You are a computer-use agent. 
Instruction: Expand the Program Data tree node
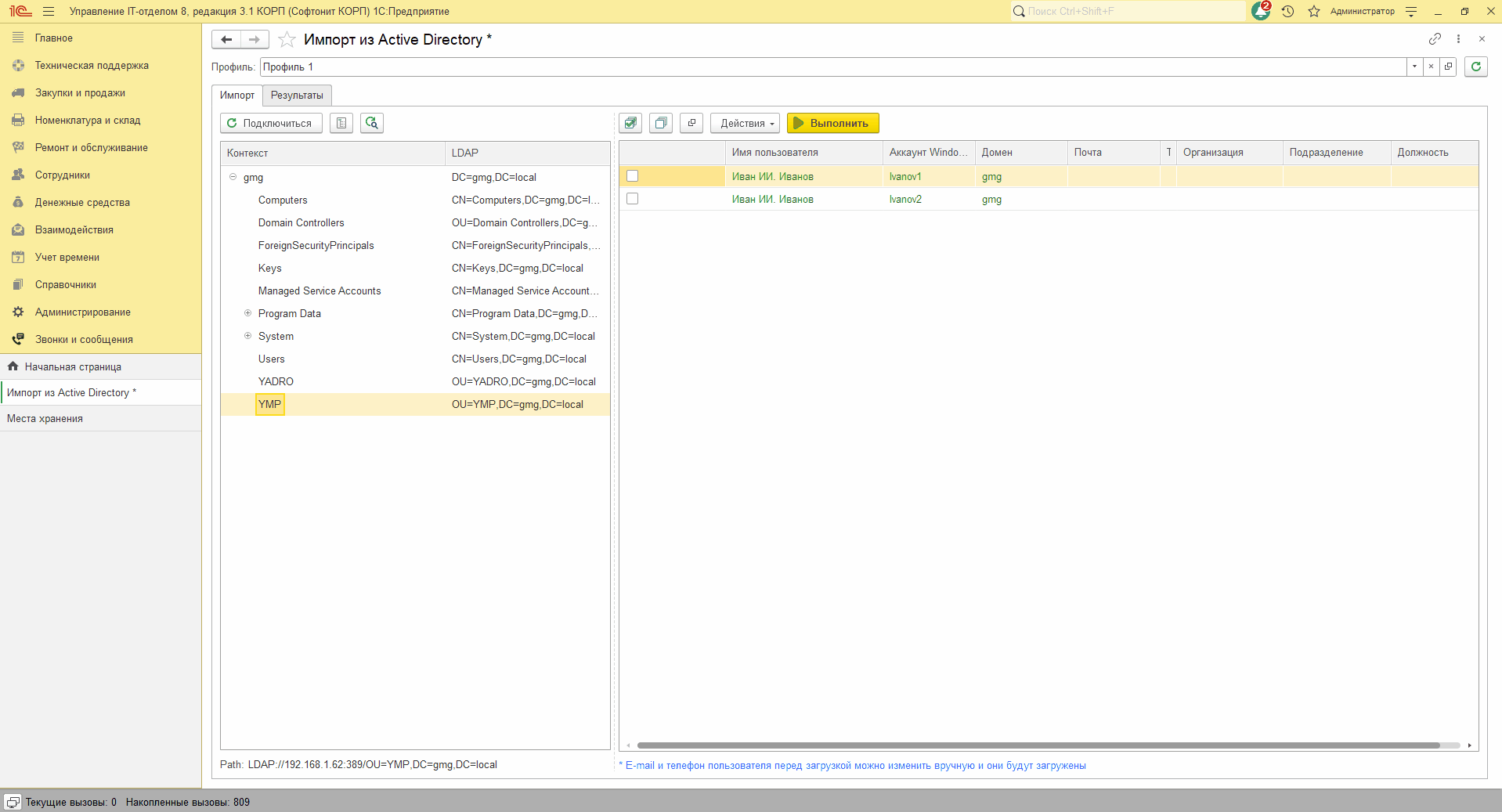(x=247, y=313)
